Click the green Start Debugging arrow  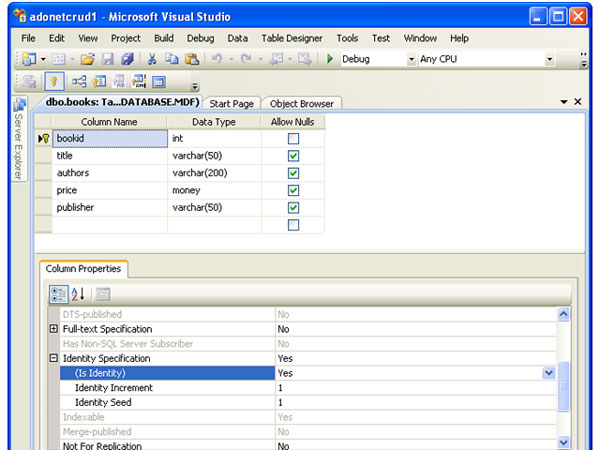point(330,59)
